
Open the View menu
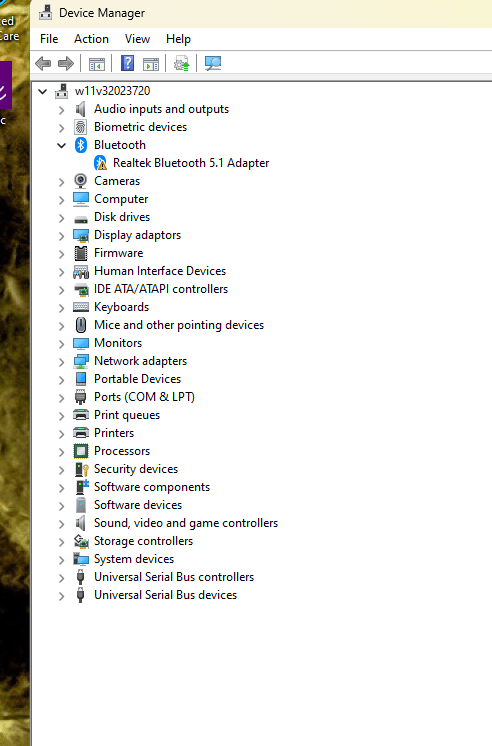[138, 39]
